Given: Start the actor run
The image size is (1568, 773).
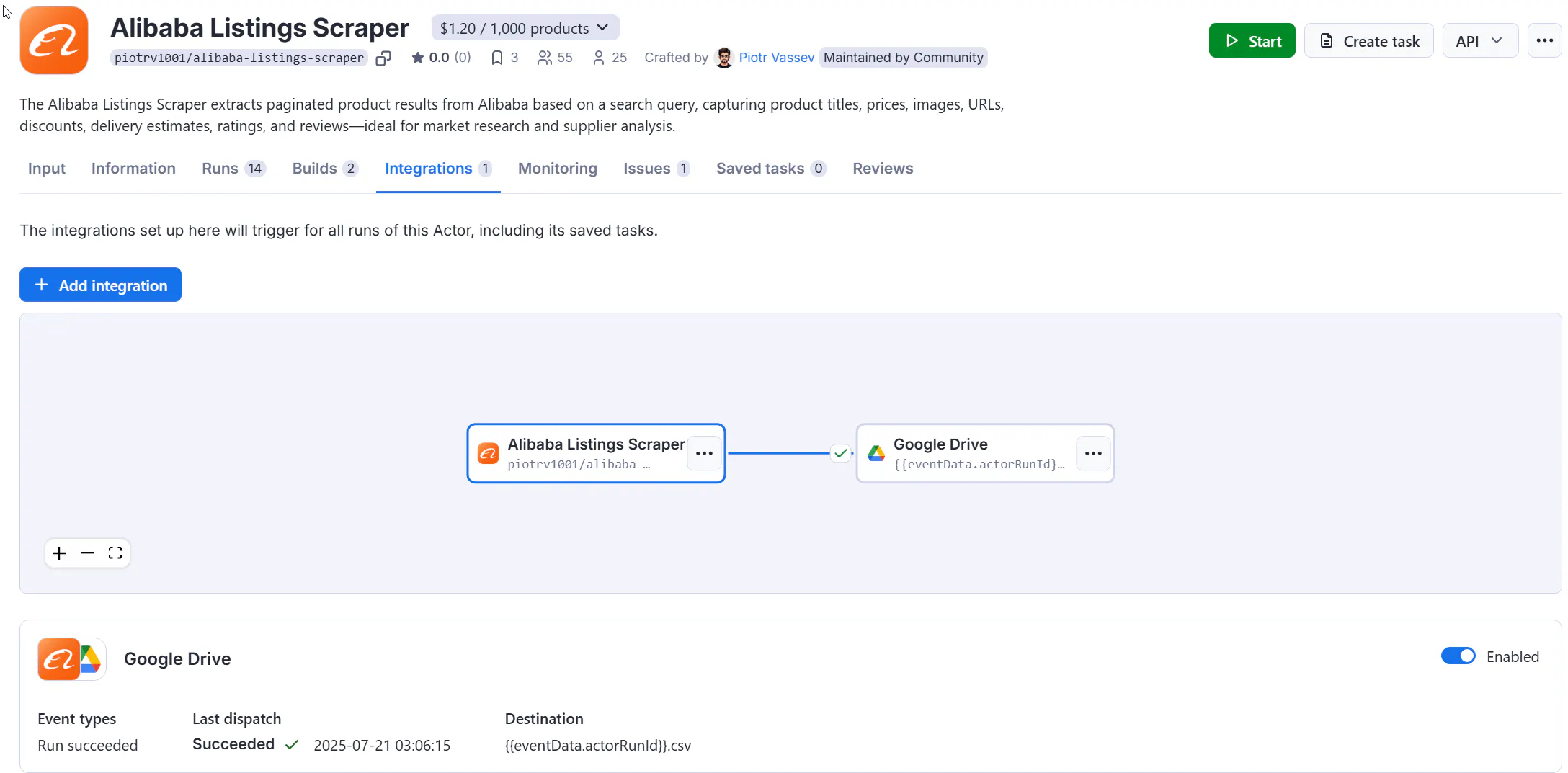Looking at the screenshot, I should click(x=1252, y=40).
